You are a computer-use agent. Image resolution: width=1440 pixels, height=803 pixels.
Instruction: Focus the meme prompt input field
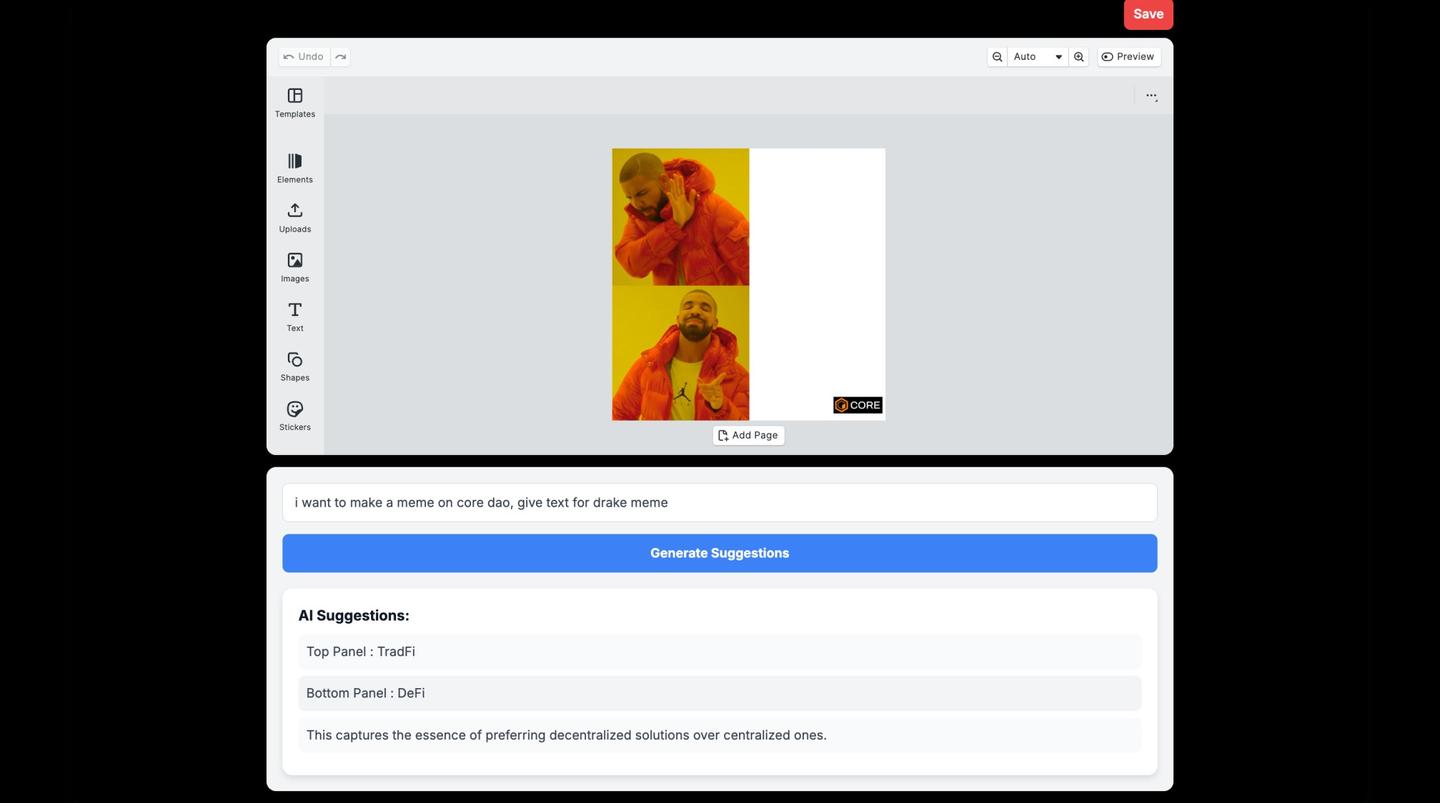tap(720, 503)
